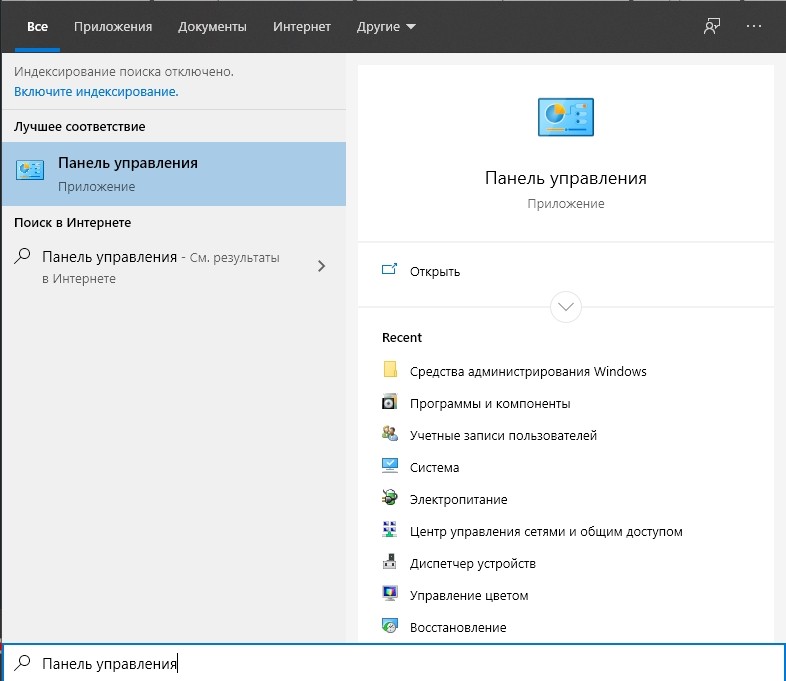Image resolution: width=786 pixels, height=681 pixels.
Task: Click the Центр управления сетями icon
Action: coord(389,530)
